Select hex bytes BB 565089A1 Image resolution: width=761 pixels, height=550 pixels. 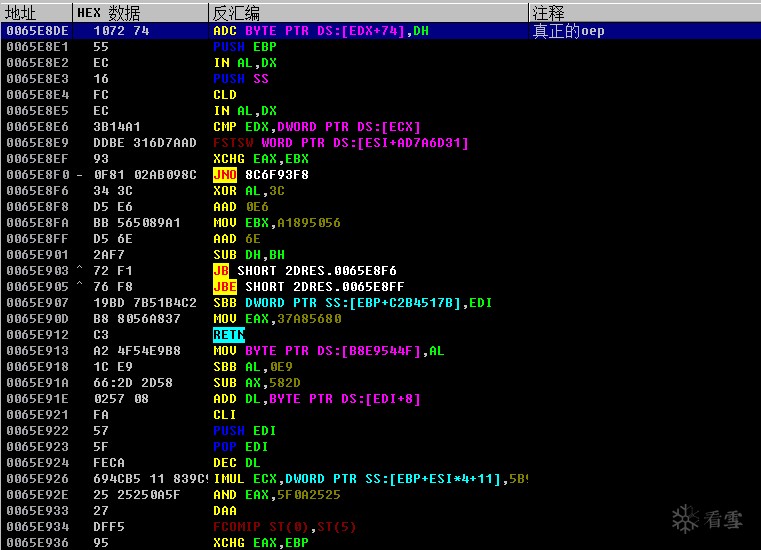tap(137, 223)
